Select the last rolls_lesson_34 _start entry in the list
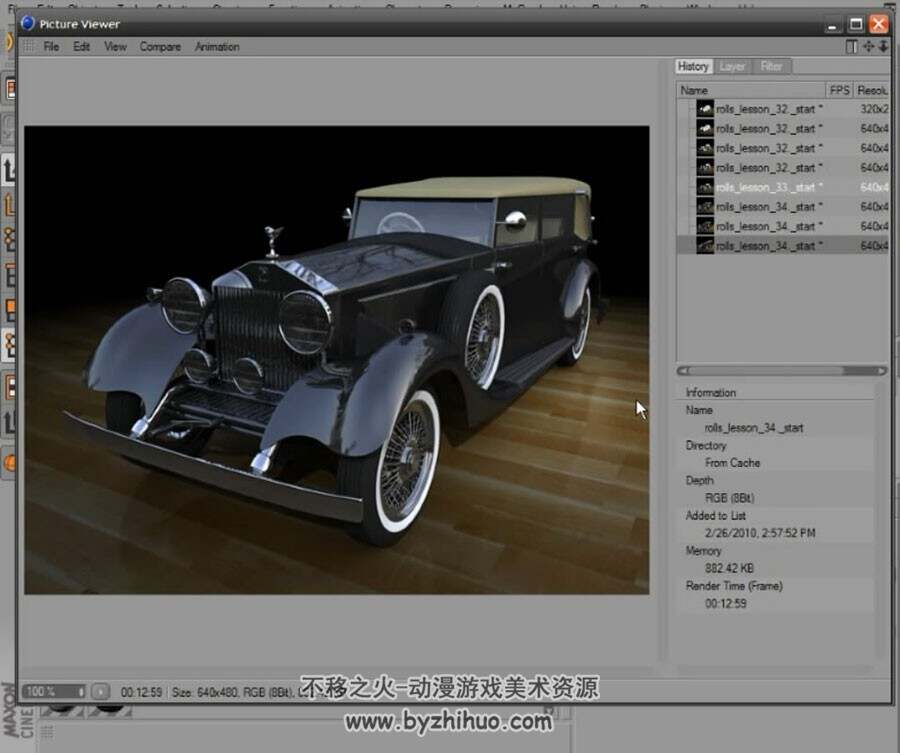Viewport: 900px width, 753px height. (x=783, y=246)
